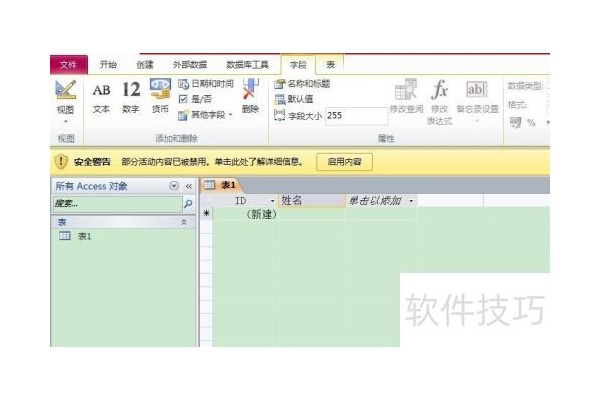The height and width of the screenshot is (400, 600).
Task: Click the (新建) cell
Action: (245, 214)
